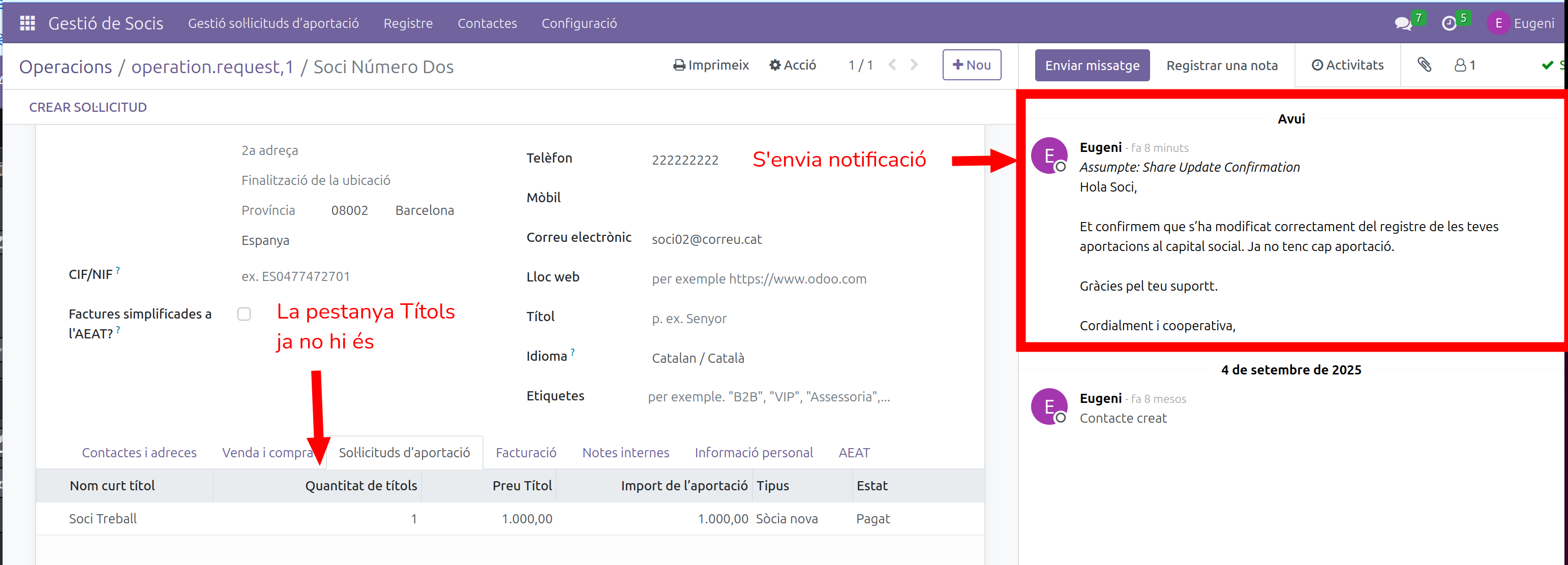The width and height of the screenshot is (1568, 565).
Task: Go to previous record with left chevron
Action: click(x=892, y=65)
